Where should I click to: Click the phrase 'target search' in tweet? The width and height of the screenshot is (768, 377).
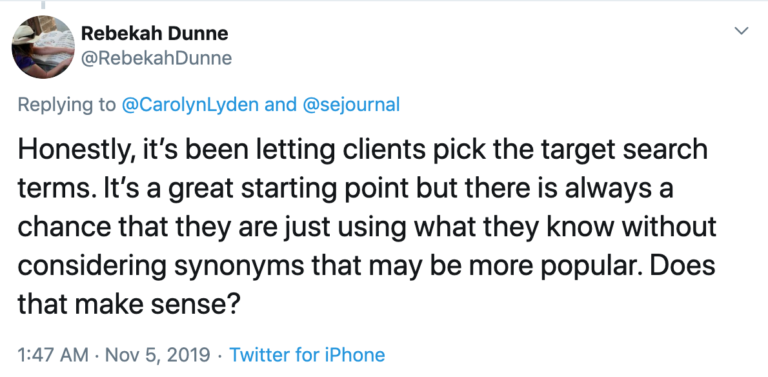pos(624,150)
